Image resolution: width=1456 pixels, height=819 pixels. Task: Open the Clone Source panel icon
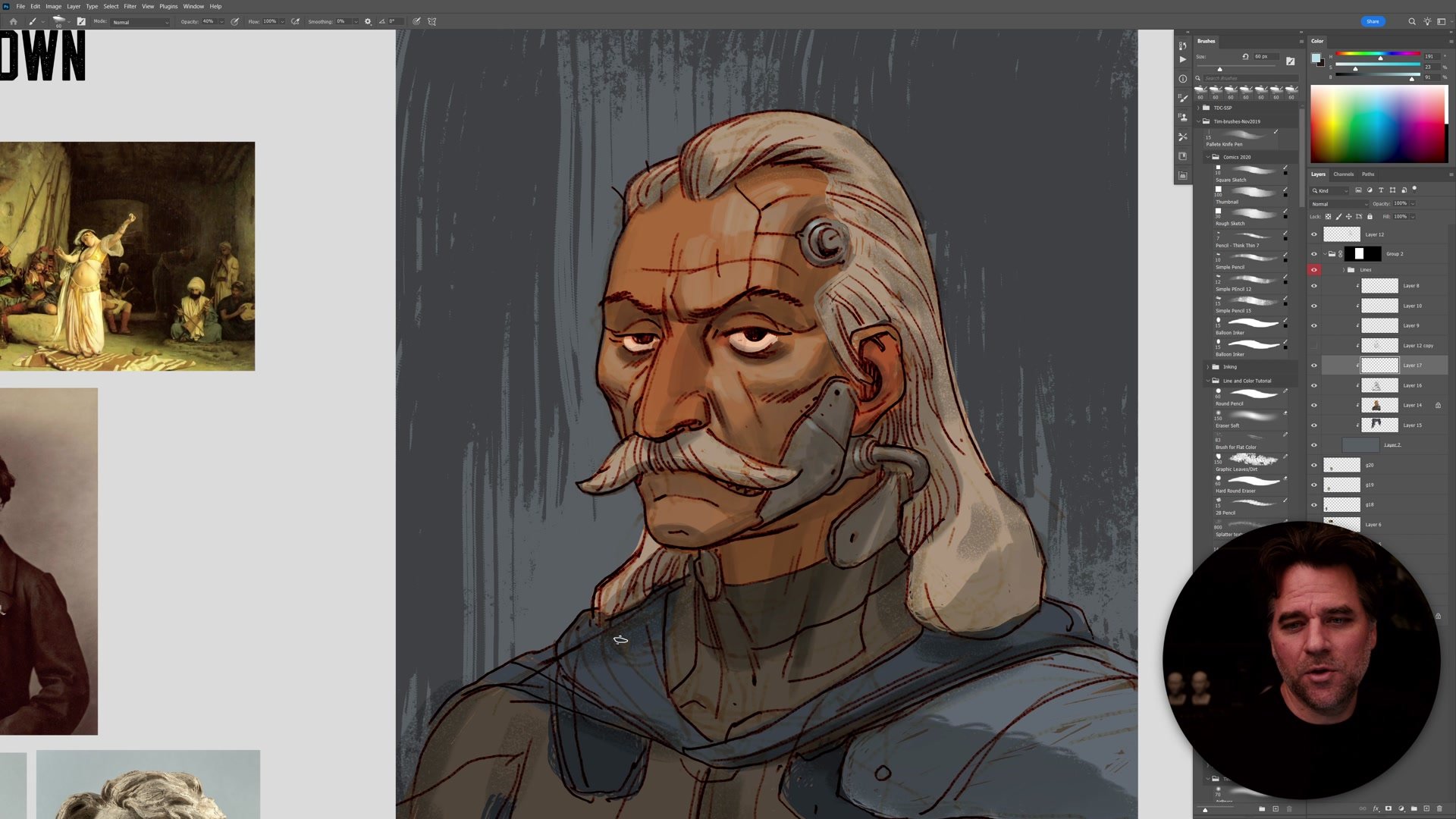coord(1182,118)
